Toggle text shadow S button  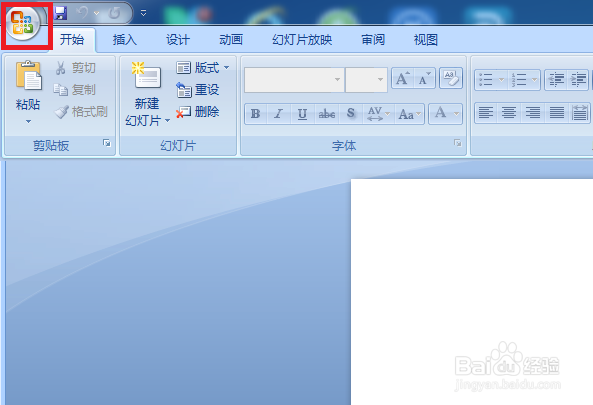click(351, 114)
